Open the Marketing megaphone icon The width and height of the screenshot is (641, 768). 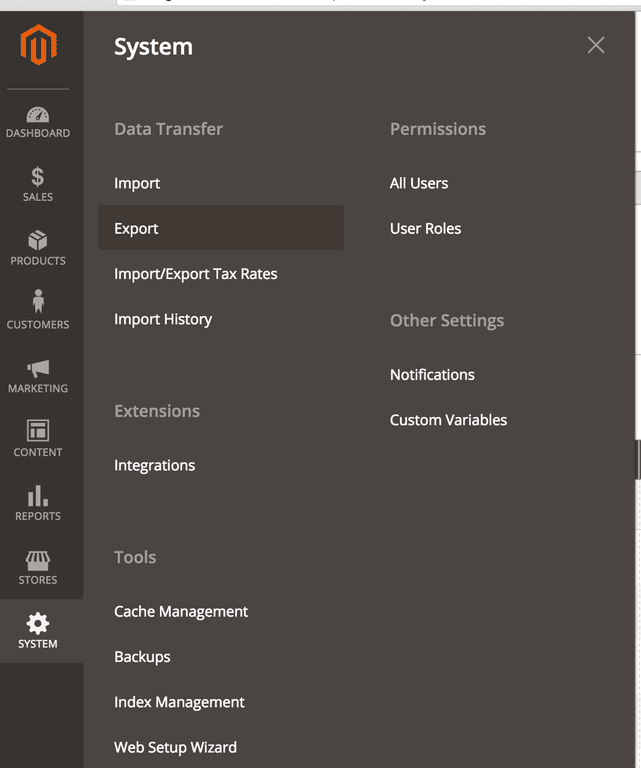click(x=38, y=369)
